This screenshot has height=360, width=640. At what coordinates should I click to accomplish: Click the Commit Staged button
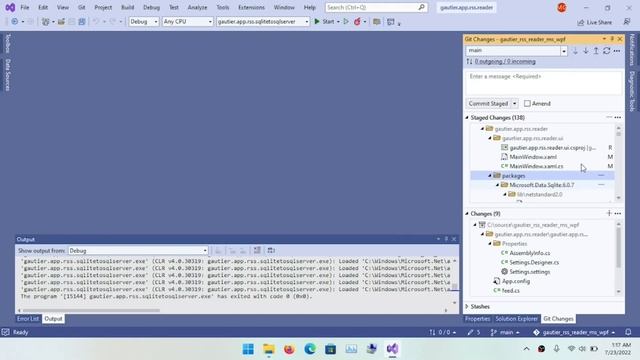coord(488,104)
